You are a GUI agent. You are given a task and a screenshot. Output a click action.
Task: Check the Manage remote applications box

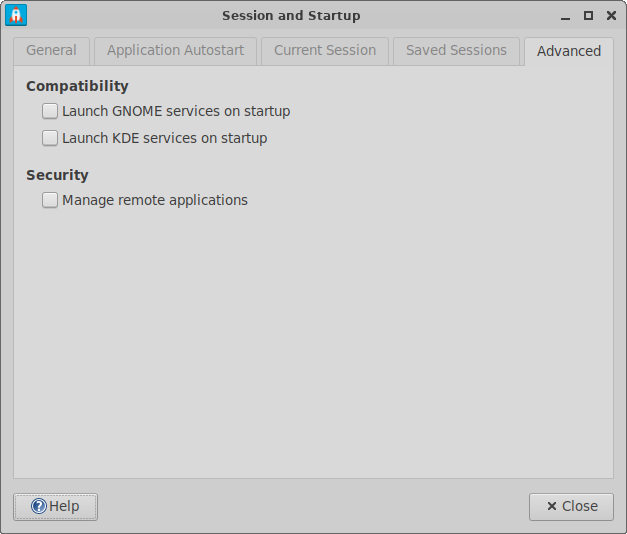50,201
